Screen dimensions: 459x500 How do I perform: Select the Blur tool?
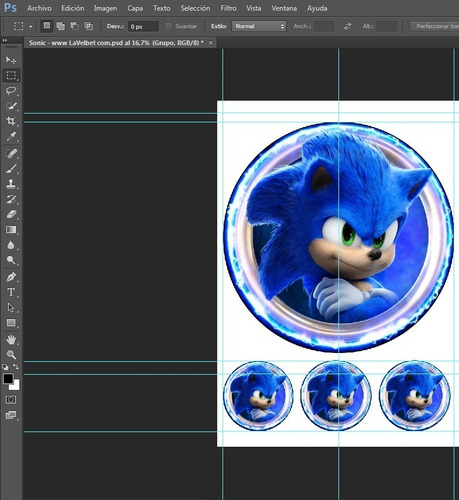pos(11,245)
